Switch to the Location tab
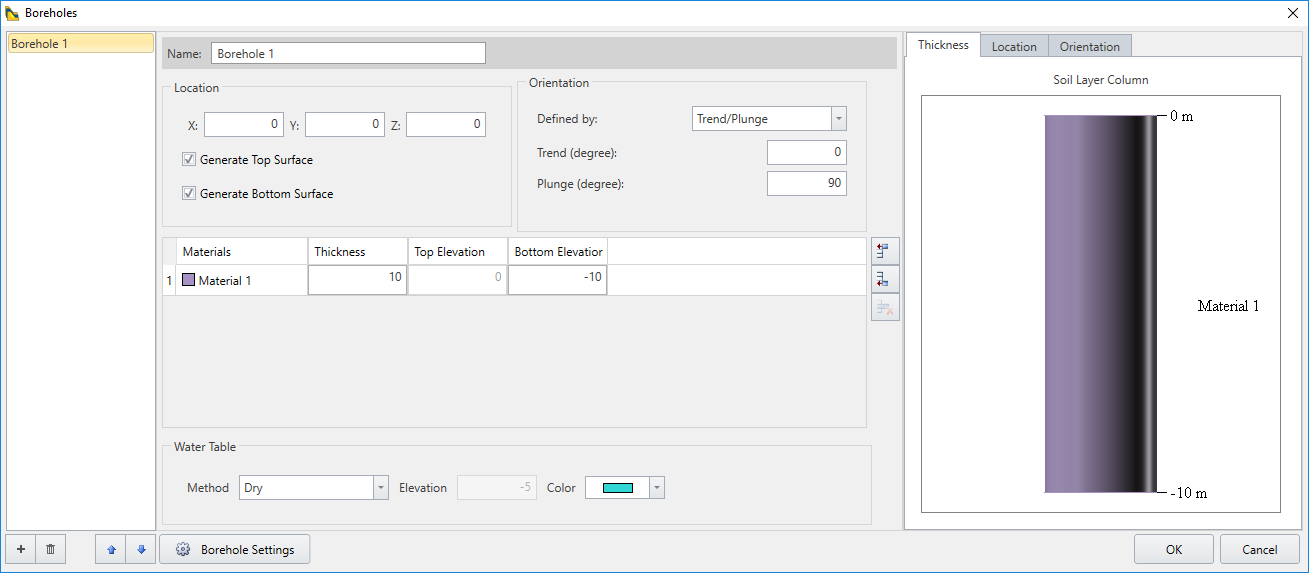Screen dimensions: 1309x573 click(x=1014, y=46)
